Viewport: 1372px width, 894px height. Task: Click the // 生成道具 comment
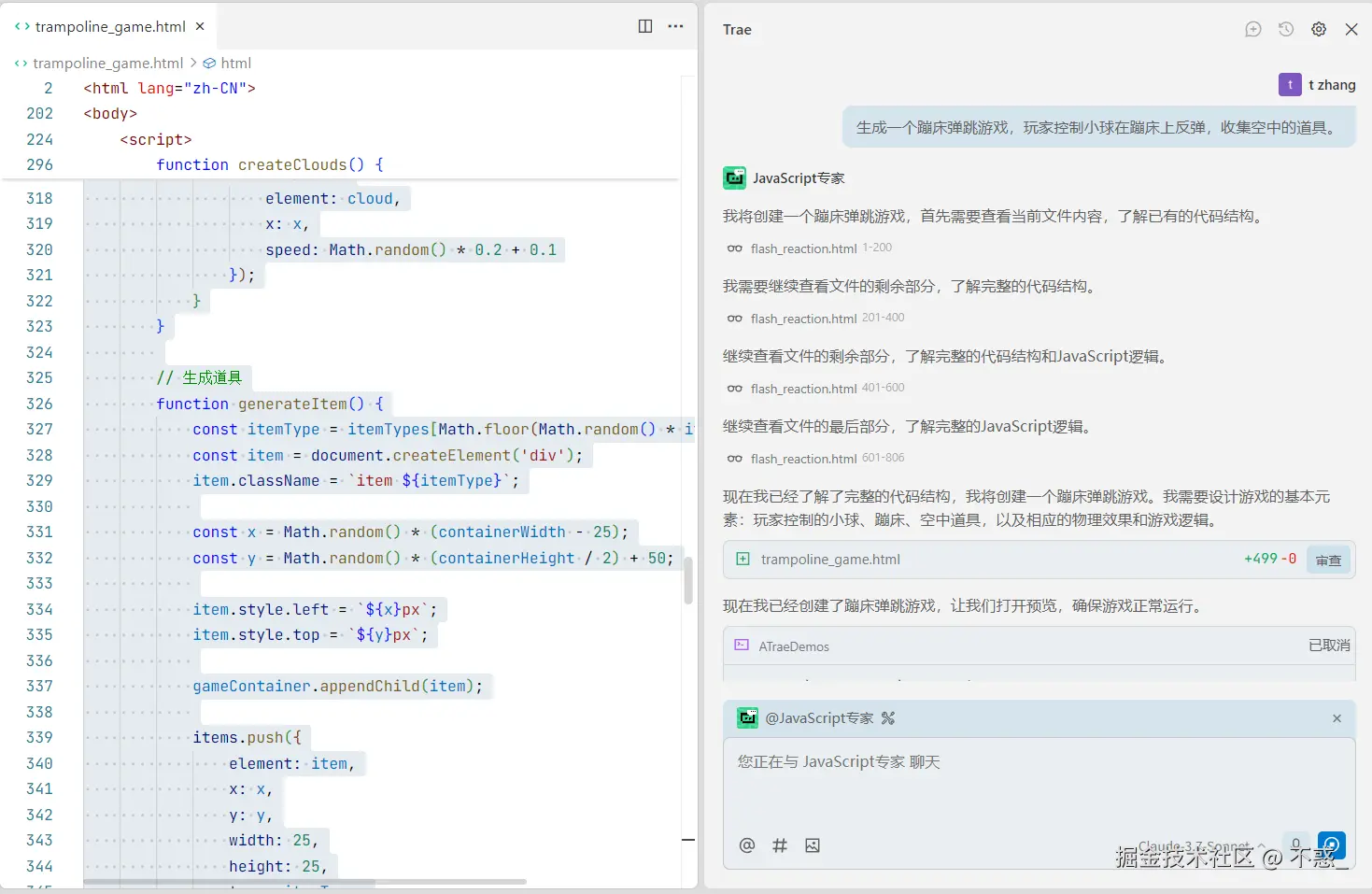[199, 377]
